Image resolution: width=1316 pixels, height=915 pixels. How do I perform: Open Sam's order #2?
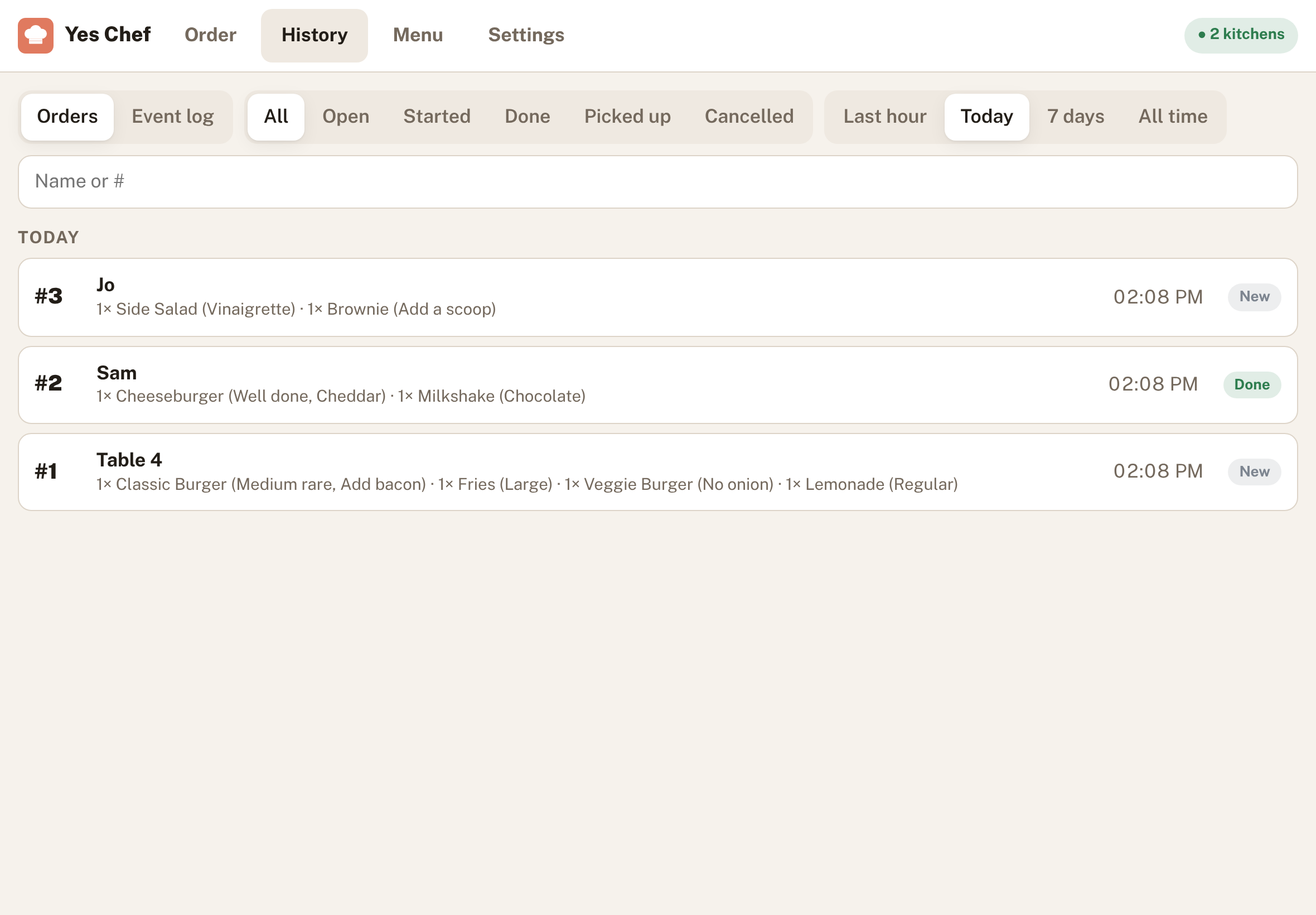pyautogui.click(x=657, y=384)
